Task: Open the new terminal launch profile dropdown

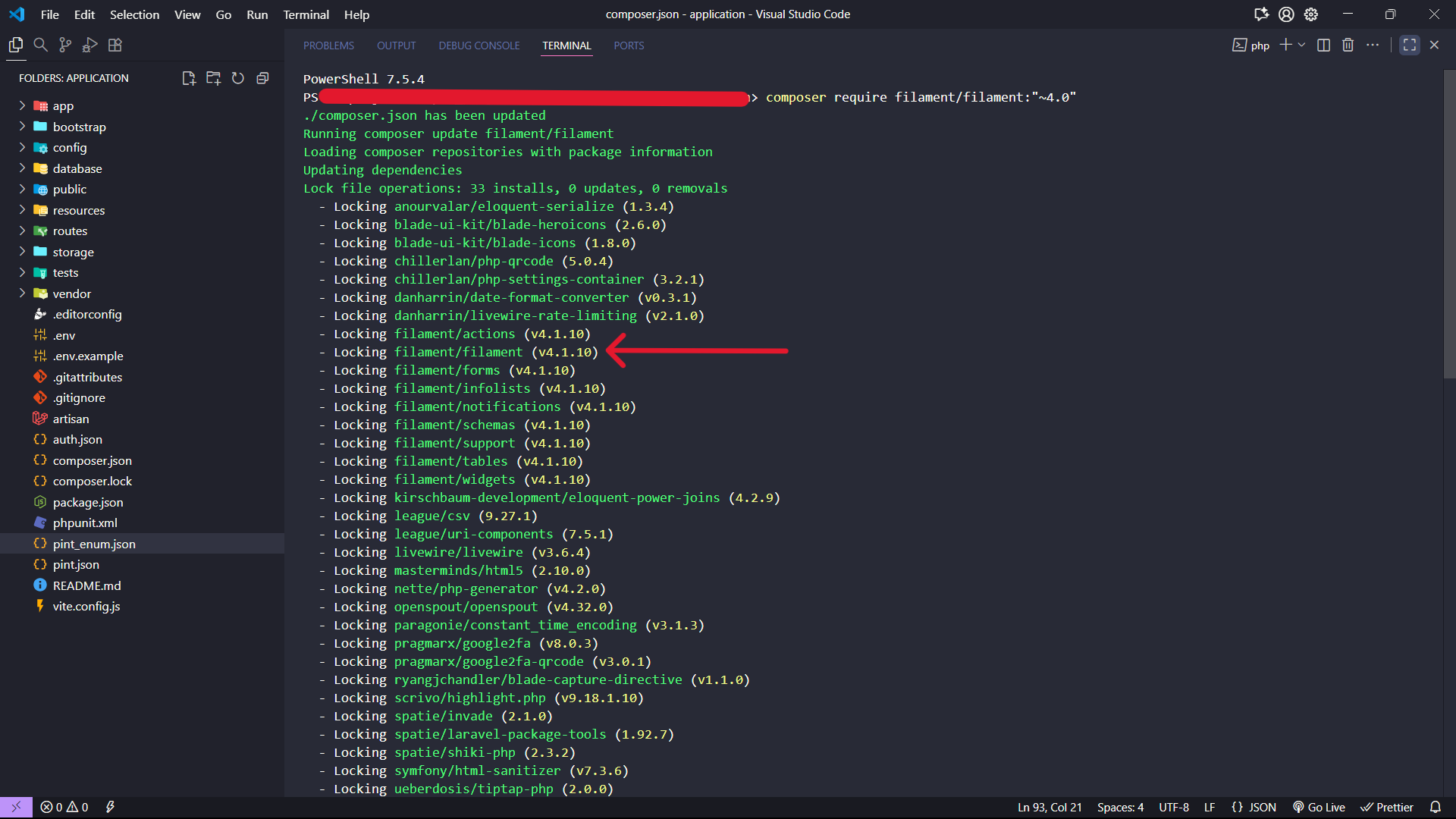Action: [x=1302, y=45]
